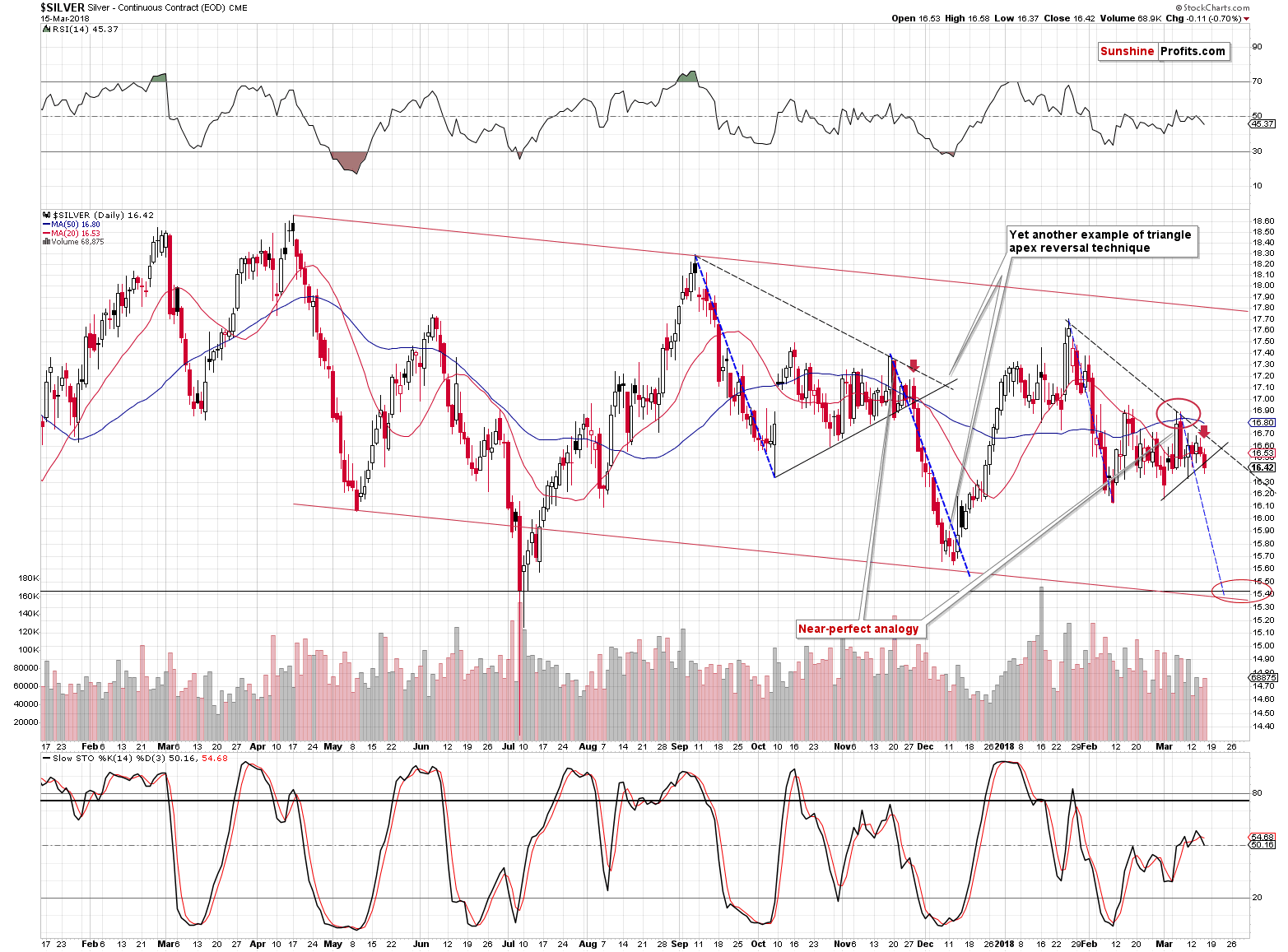Click the MA(50) 16.80 legend entry
Image resolution: width=1288 pixels, height=952 pixels.
tap(70, 224)
